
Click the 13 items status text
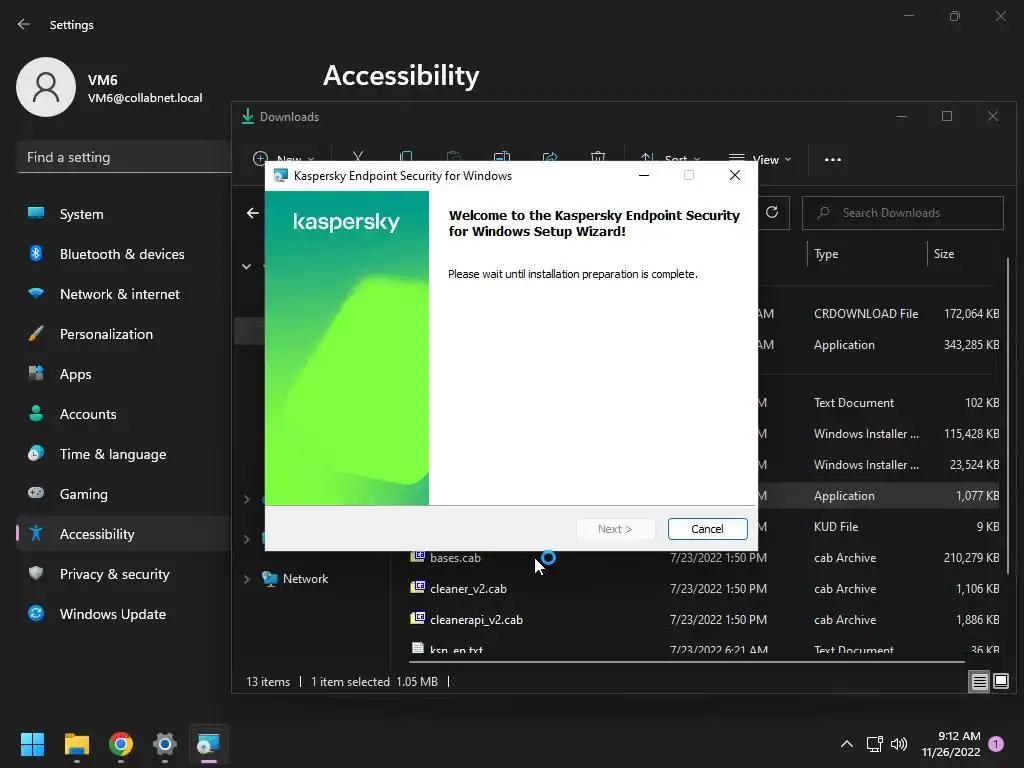(x=268, y=682)
